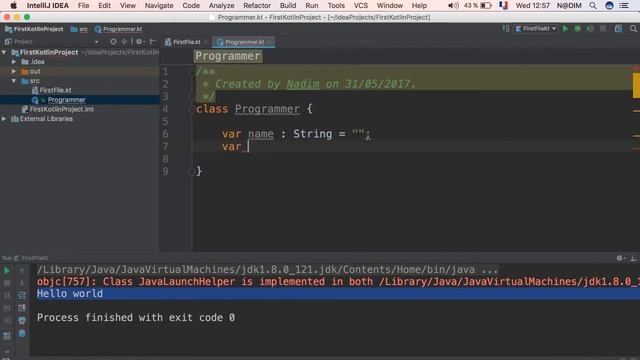Expand the out folder
Viewport: 640px width, 360px height.
(14, 71)
